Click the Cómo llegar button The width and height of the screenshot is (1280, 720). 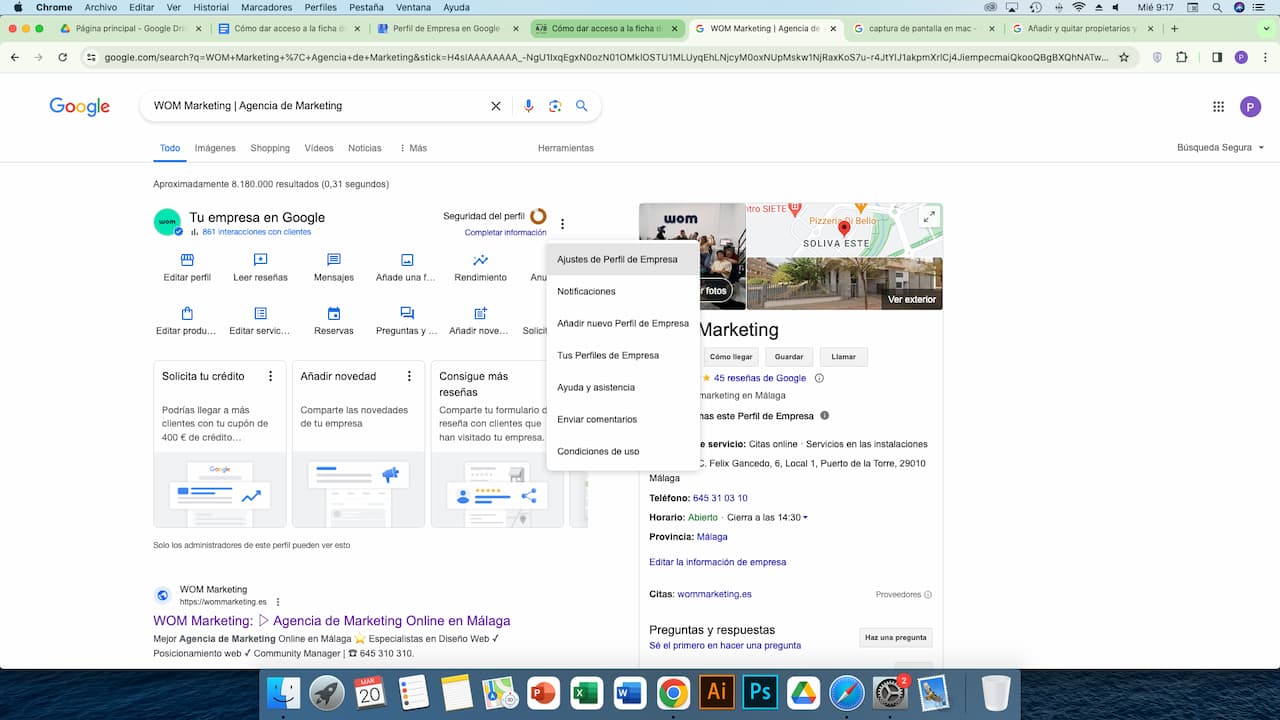click(730, 357)
